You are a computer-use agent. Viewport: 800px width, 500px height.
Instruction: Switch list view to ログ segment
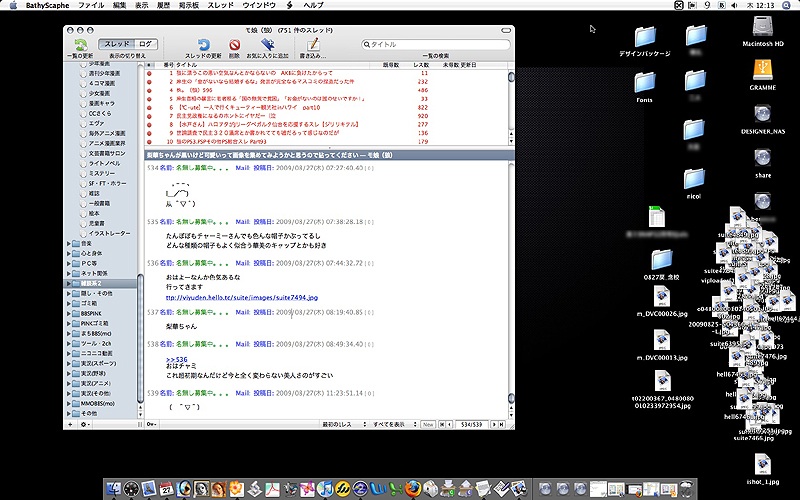(145, 44)
